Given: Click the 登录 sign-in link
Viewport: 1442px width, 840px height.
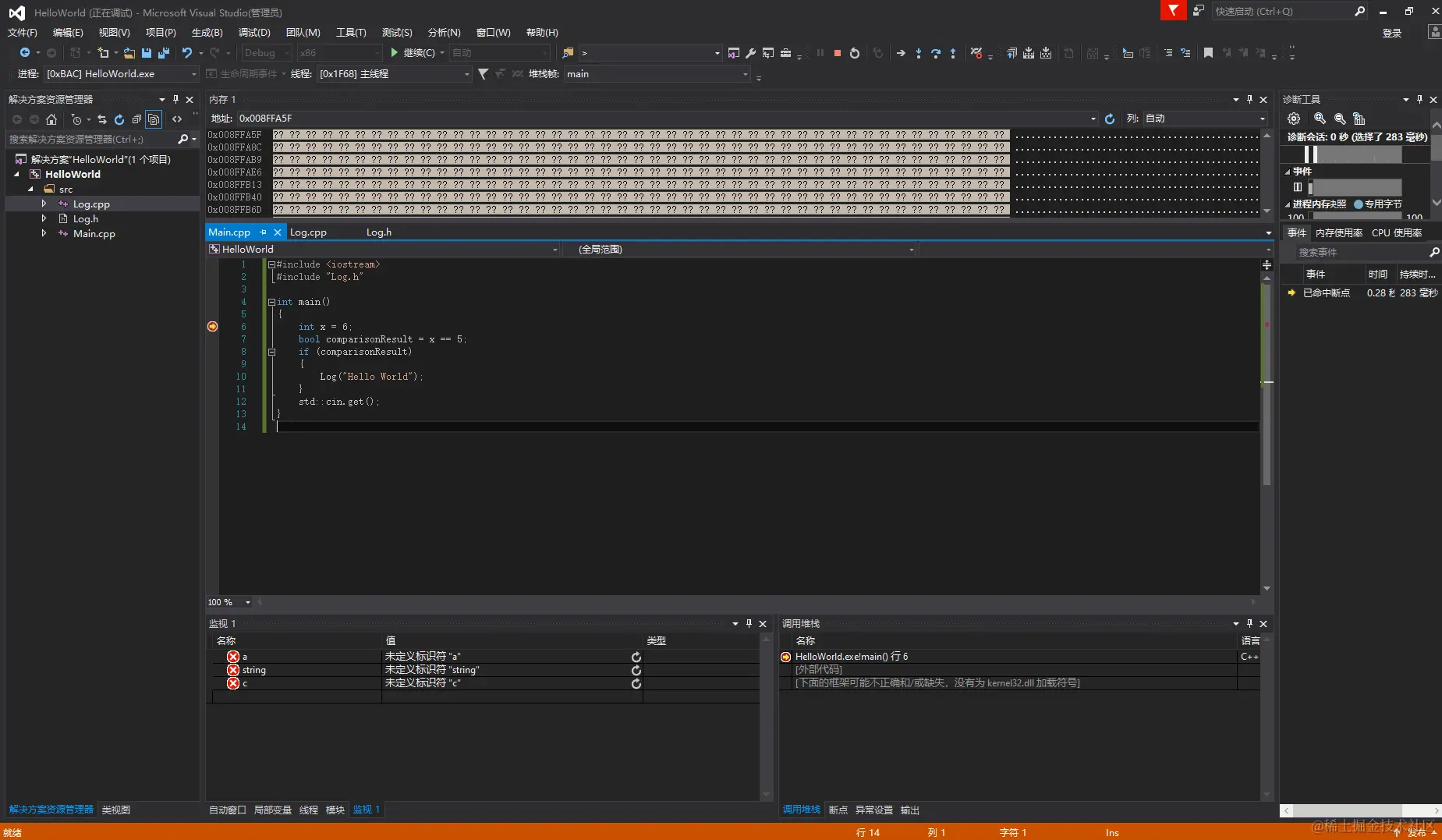Looking at the screenshot, I should (x=1392, y=33).
